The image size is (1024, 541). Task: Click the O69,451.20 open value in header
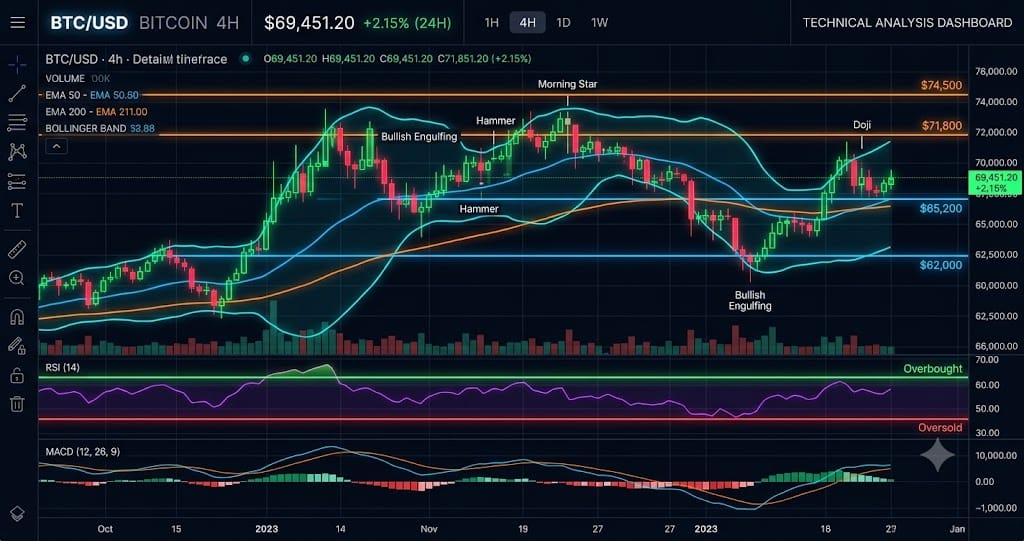point(290,59)
